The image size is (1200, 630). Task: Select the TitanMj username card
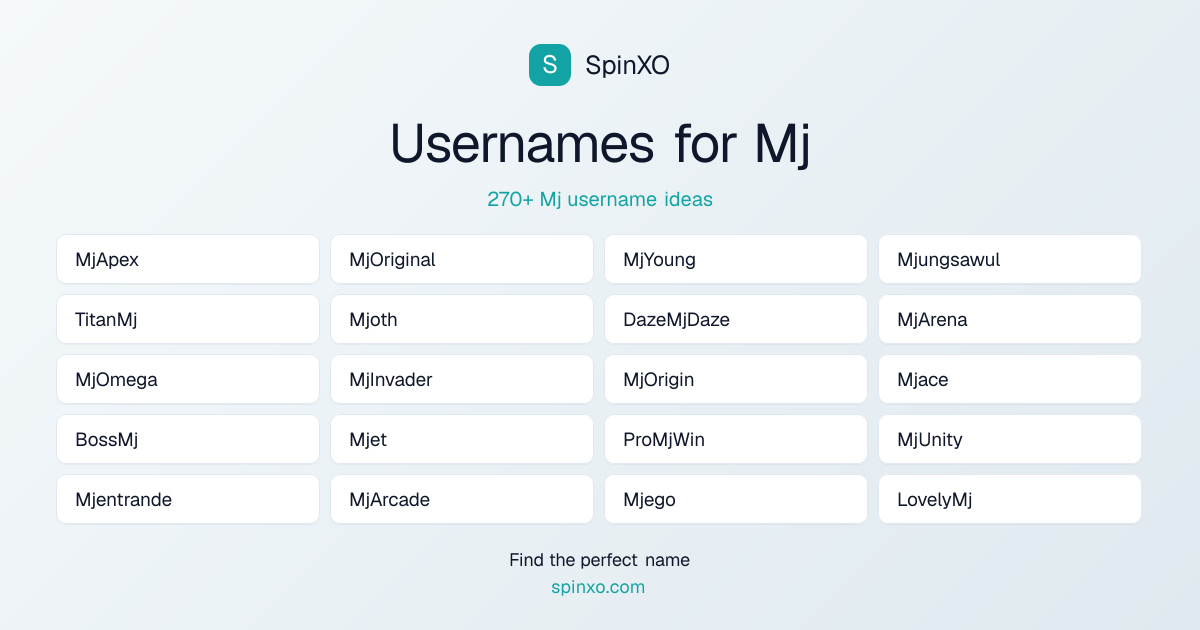[188, 319]
